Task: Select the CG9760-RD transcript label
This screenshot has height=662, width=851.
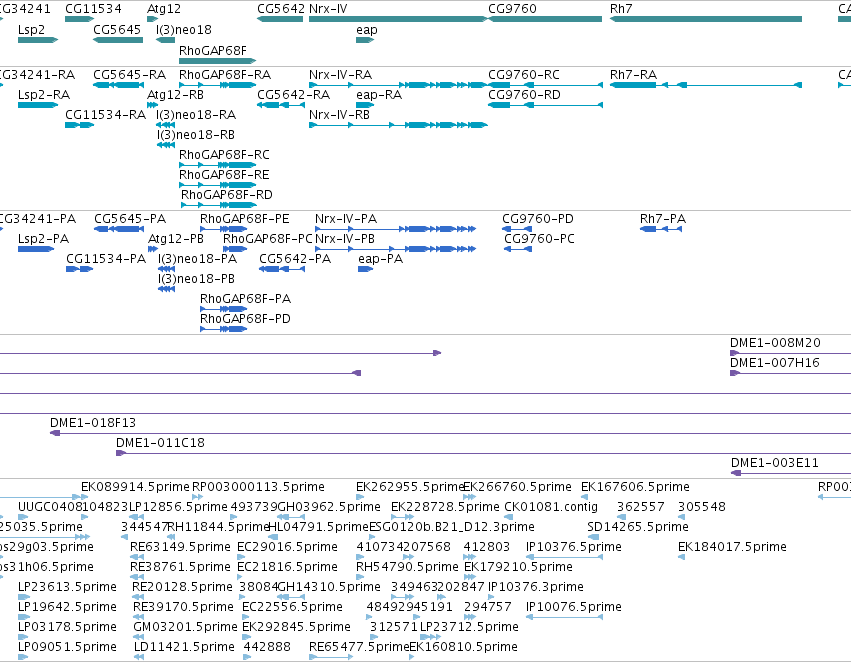Action: point(524,94)
